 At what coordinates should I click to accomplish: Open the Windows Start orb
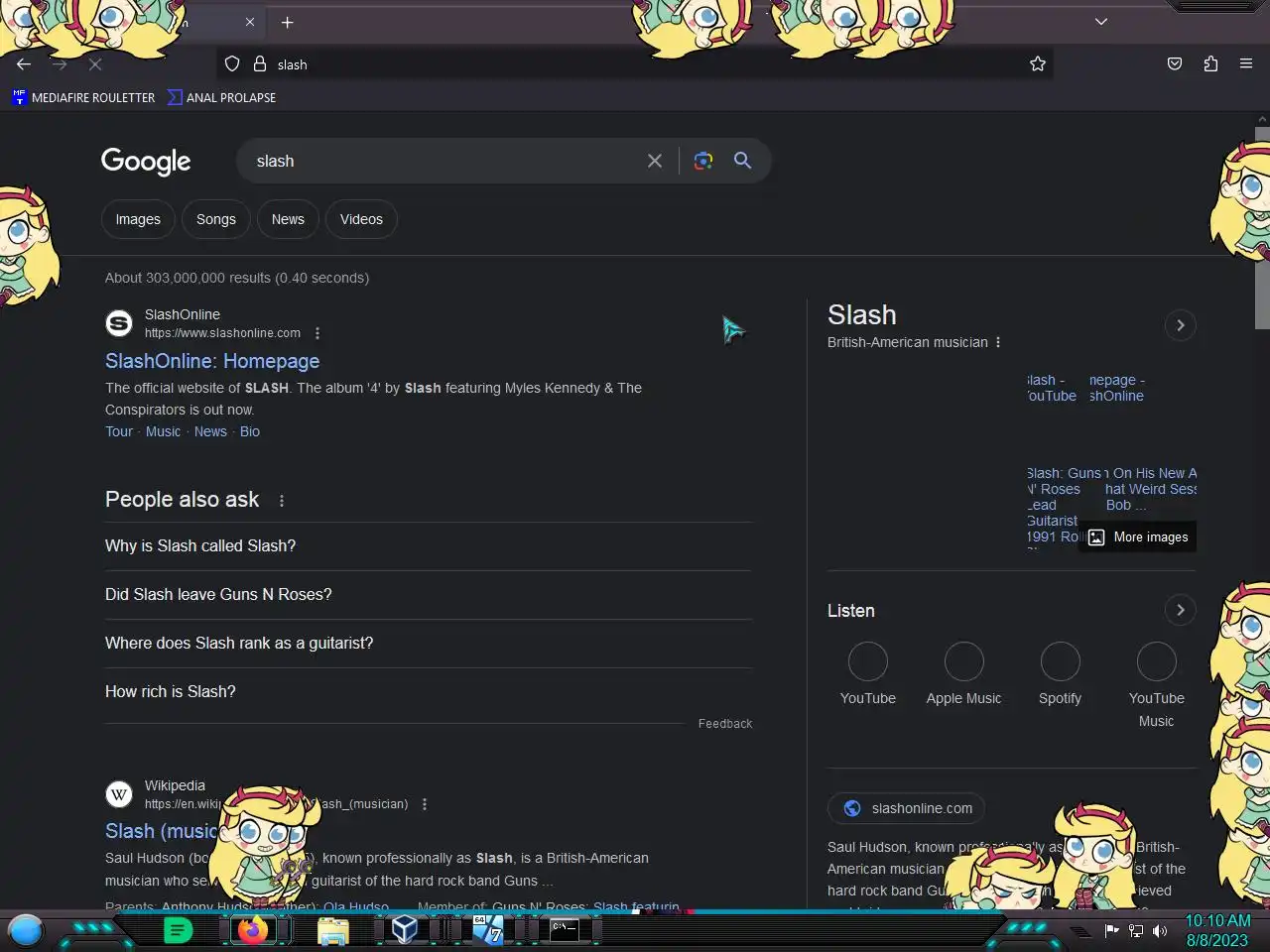coord(26,930)
